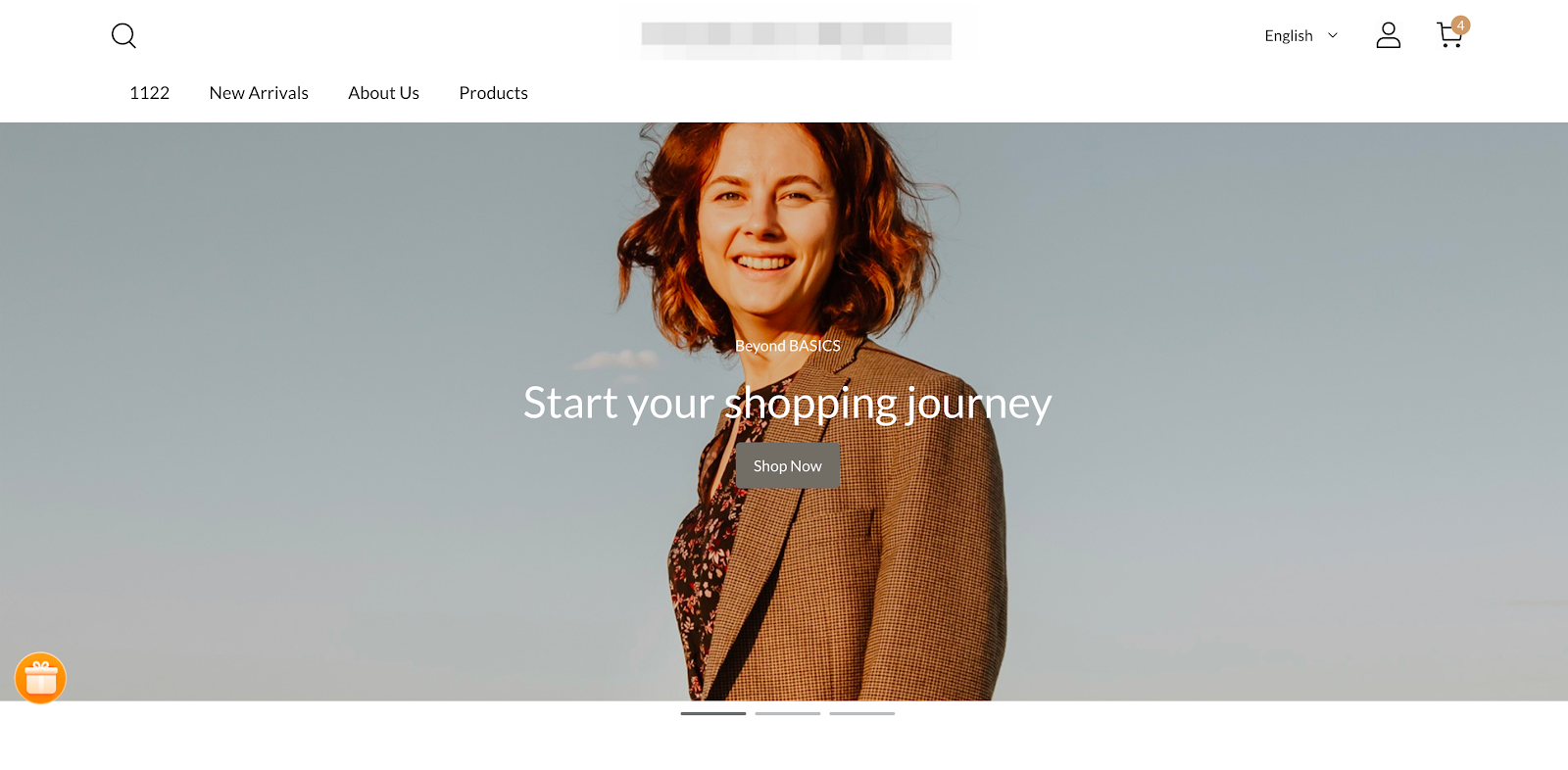1568x770 pixels.
Task: Switch to the second carousel slide indicator
Action: (788, 713)
